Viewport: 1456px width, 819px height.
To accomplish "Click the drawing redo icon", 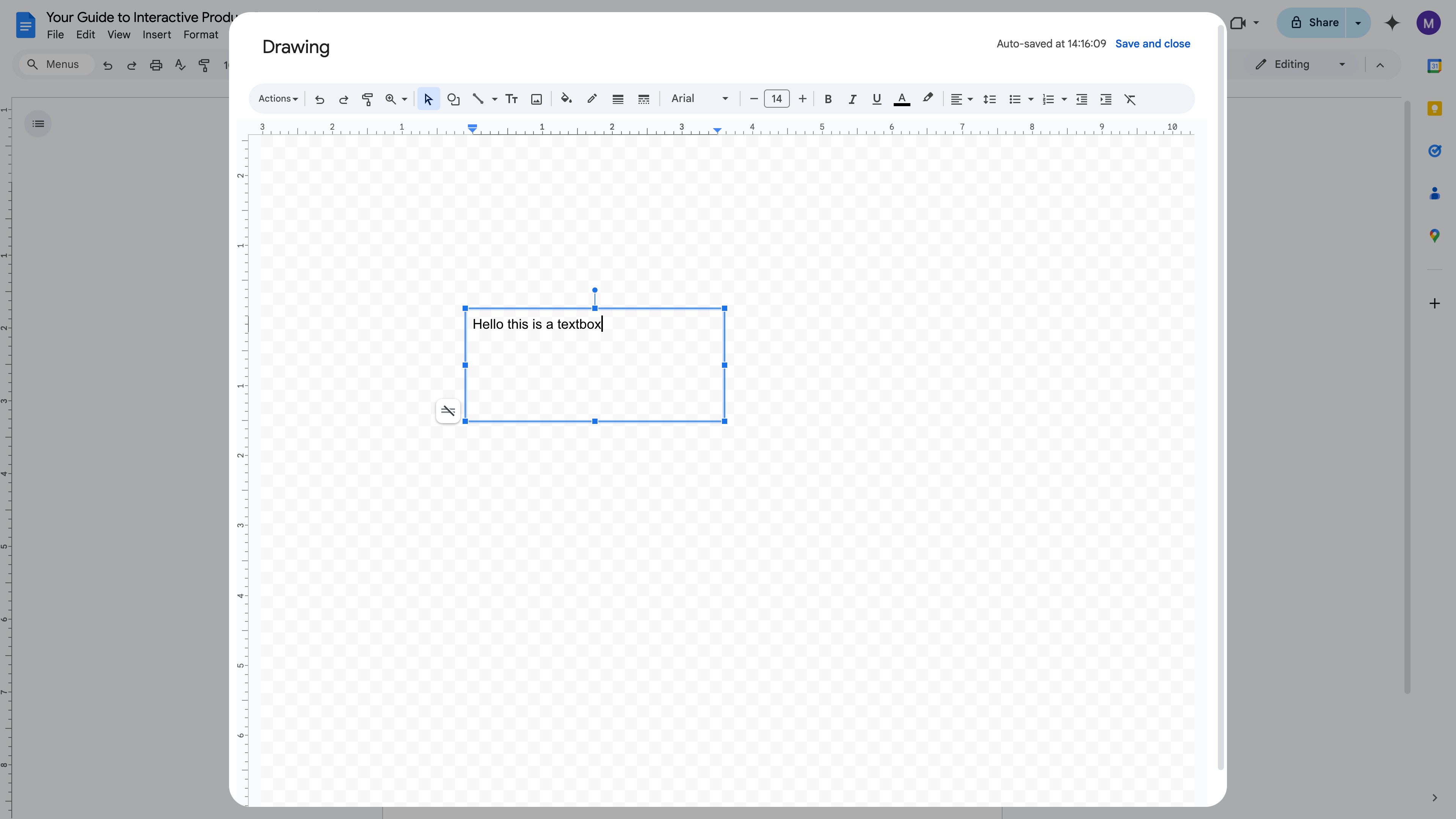I will click(343, 99).
